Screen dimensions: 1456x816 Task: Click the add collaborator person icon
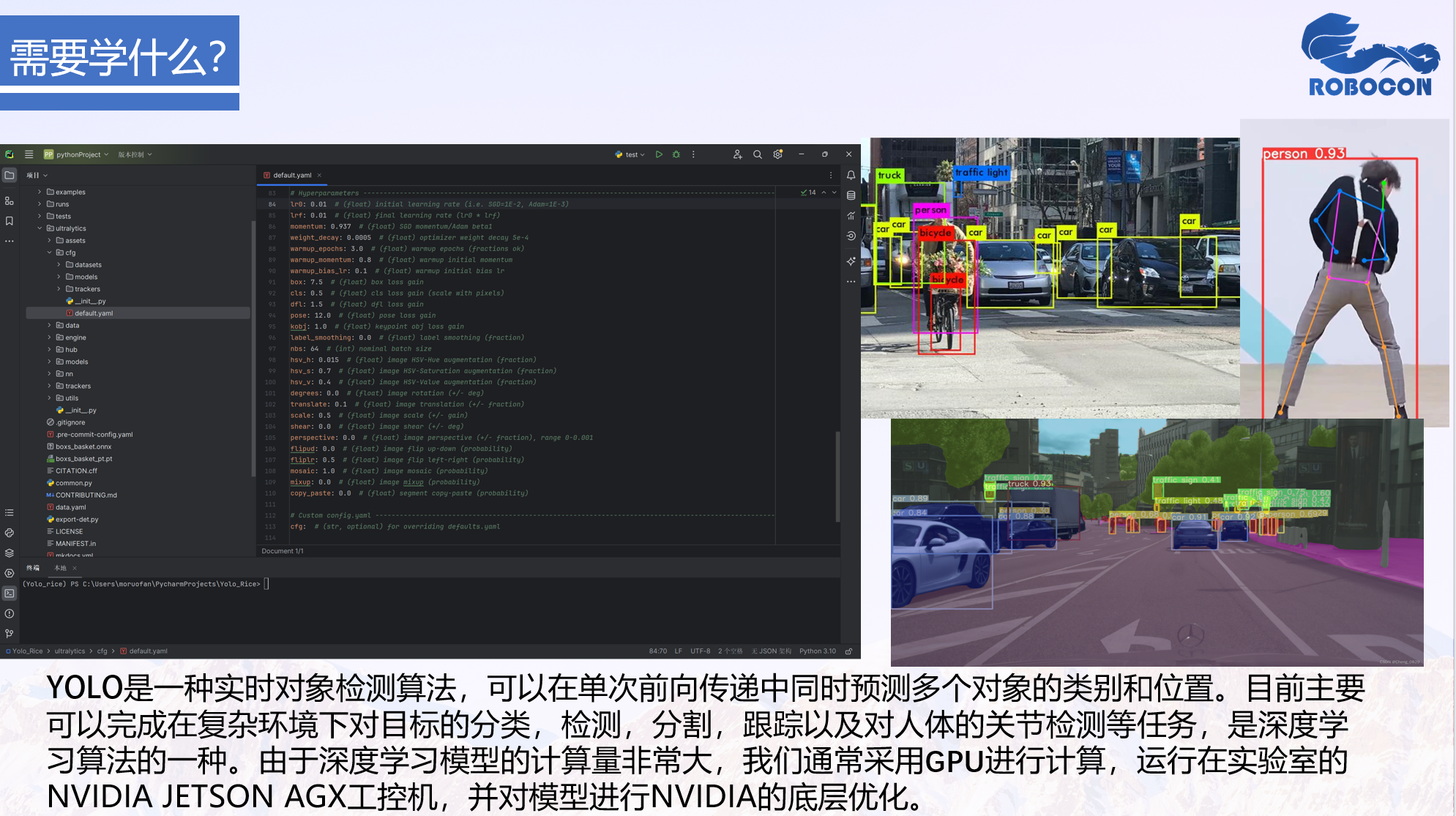click(x=737, y=154)
